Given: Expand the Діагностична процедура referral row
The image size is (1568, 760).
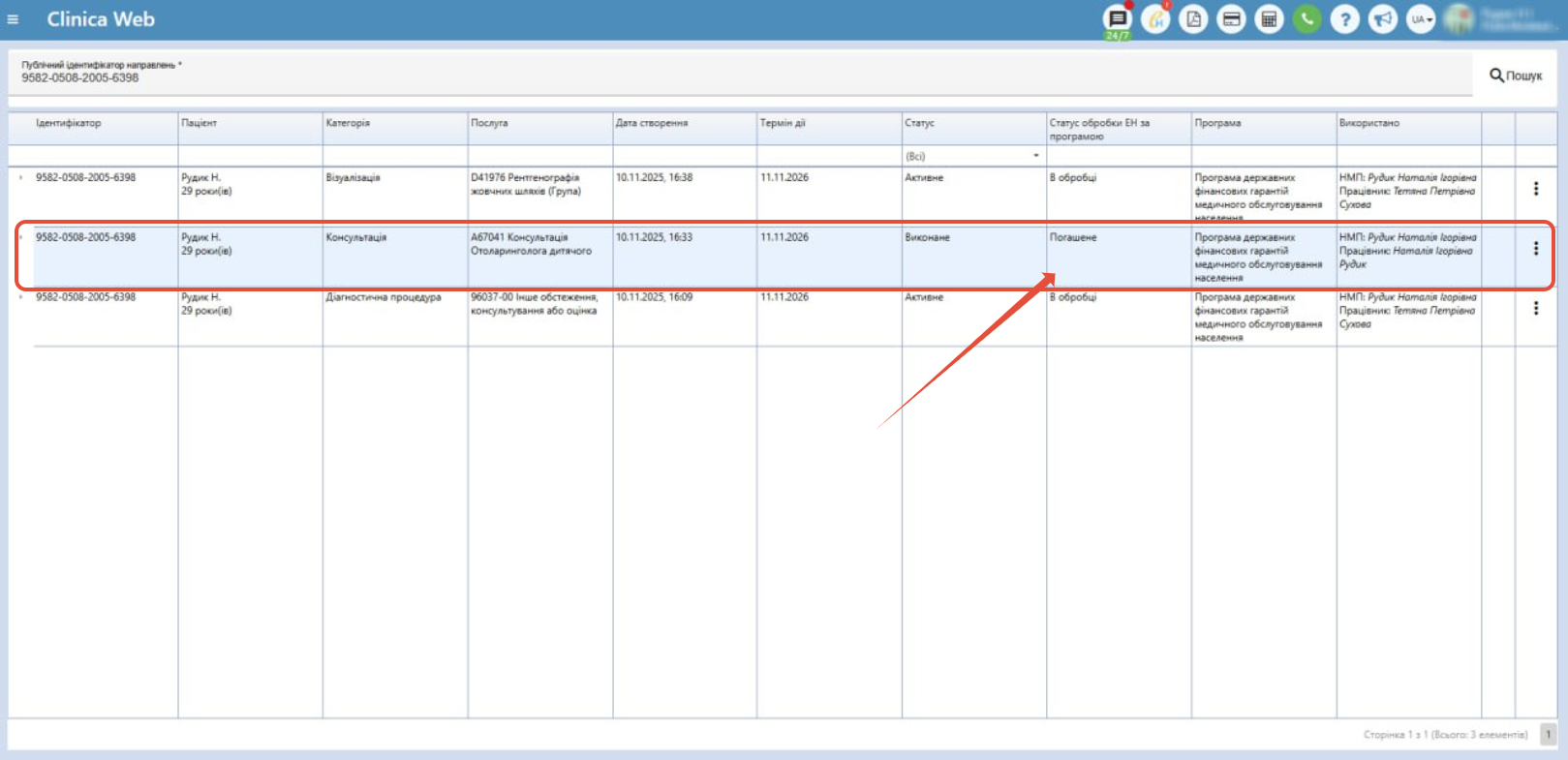Looking at the screenshot, I should [21, 297].
